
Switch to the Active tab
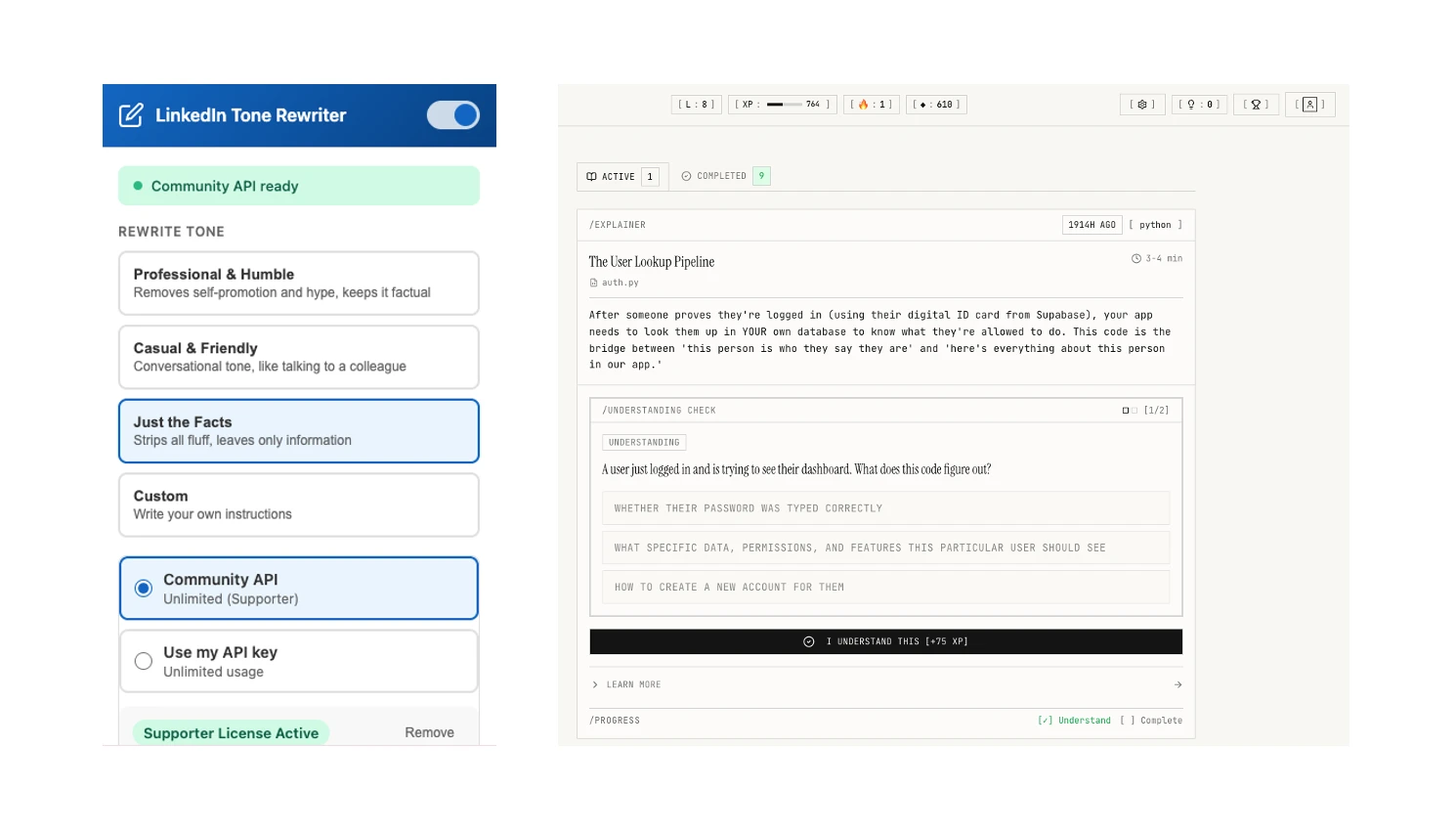point(621,177)
